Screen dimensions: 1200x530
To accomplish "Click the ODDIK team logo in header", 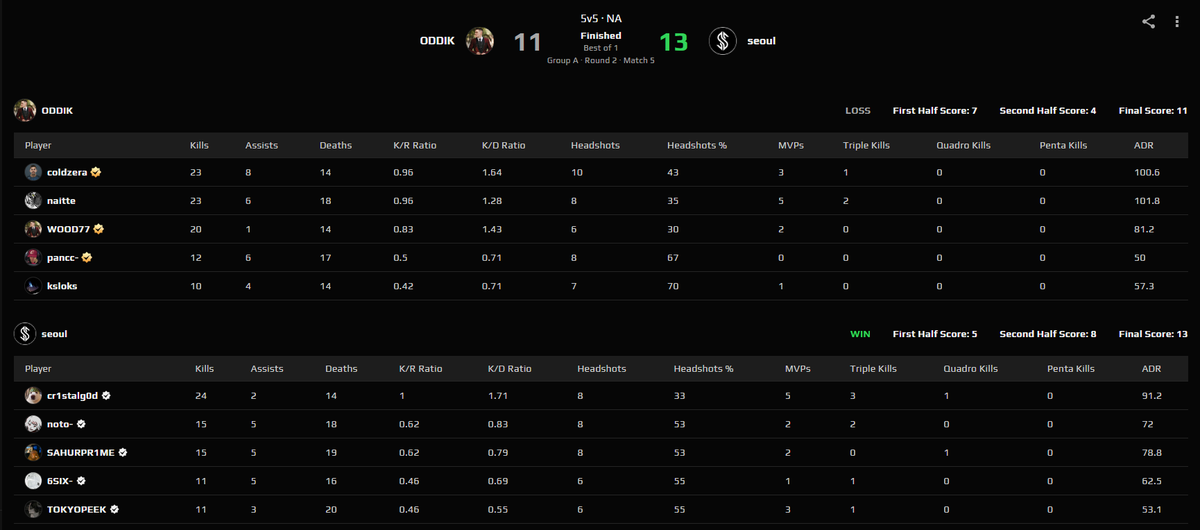I will [480, 41].
